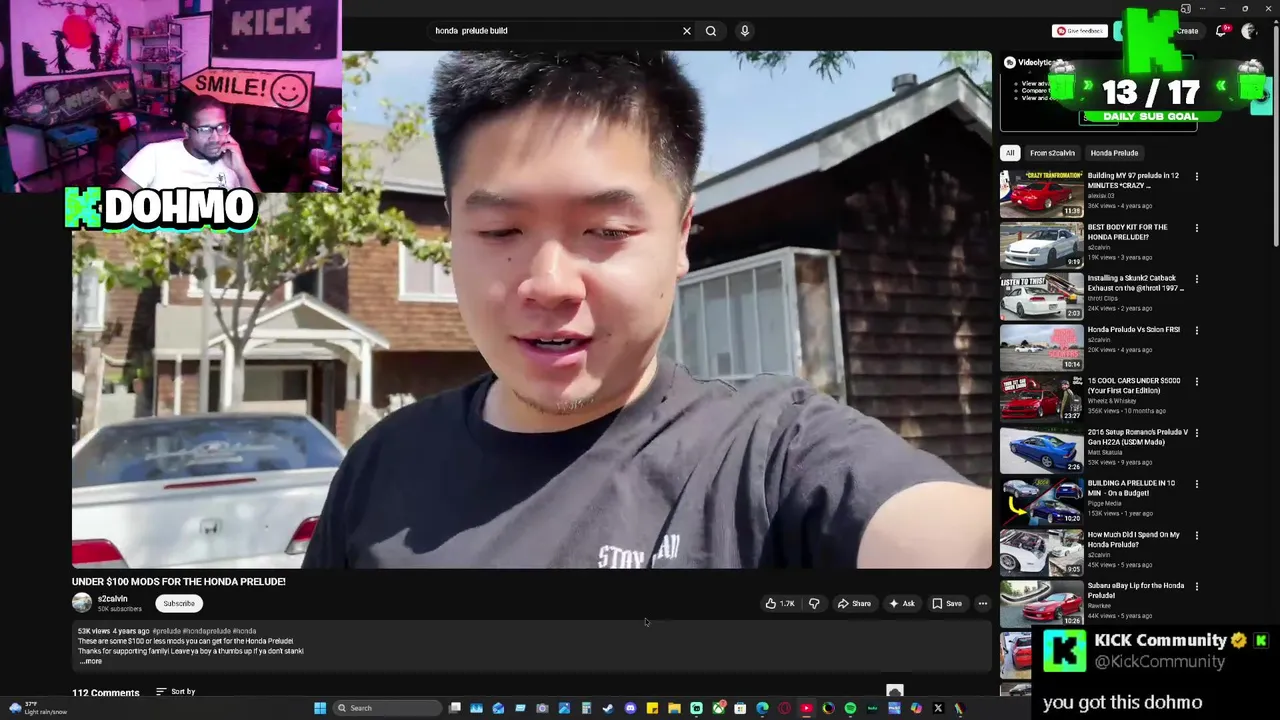Open options menu for 2016 Setup Romano's video
This screenshot has height=720, width=1280.
click(1197, 433)
